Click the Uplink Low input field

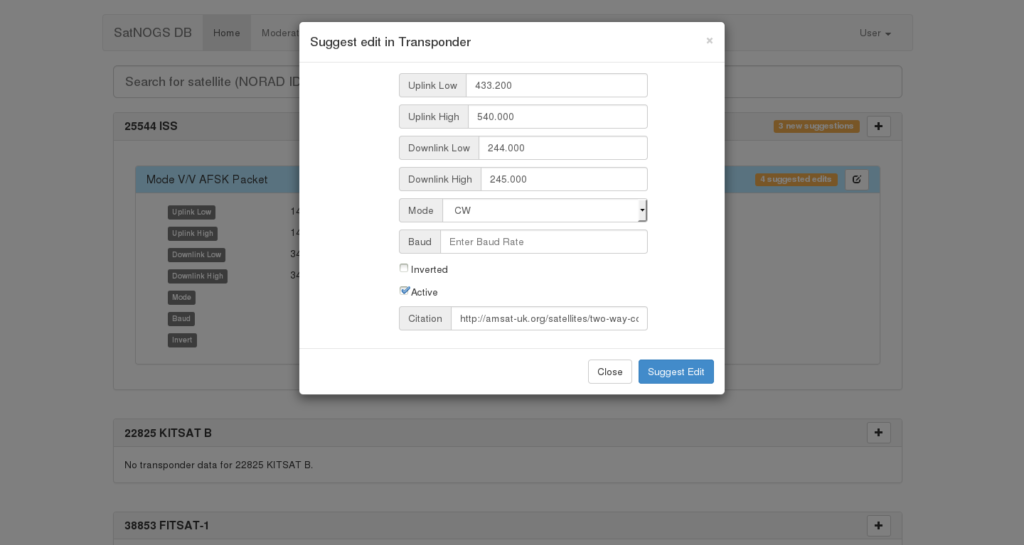pyautogui.click(x=556, y=86)
